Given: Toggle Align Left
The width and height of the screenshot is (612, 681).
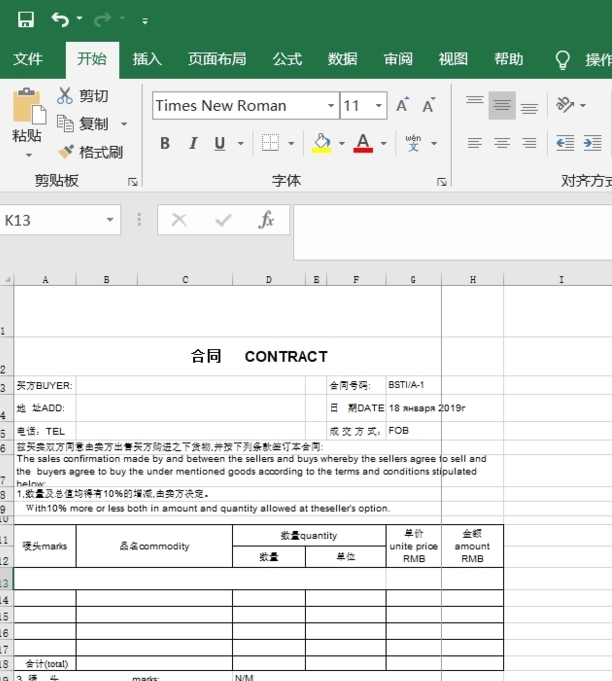Looking at the screenshot, I should (475, 143).
